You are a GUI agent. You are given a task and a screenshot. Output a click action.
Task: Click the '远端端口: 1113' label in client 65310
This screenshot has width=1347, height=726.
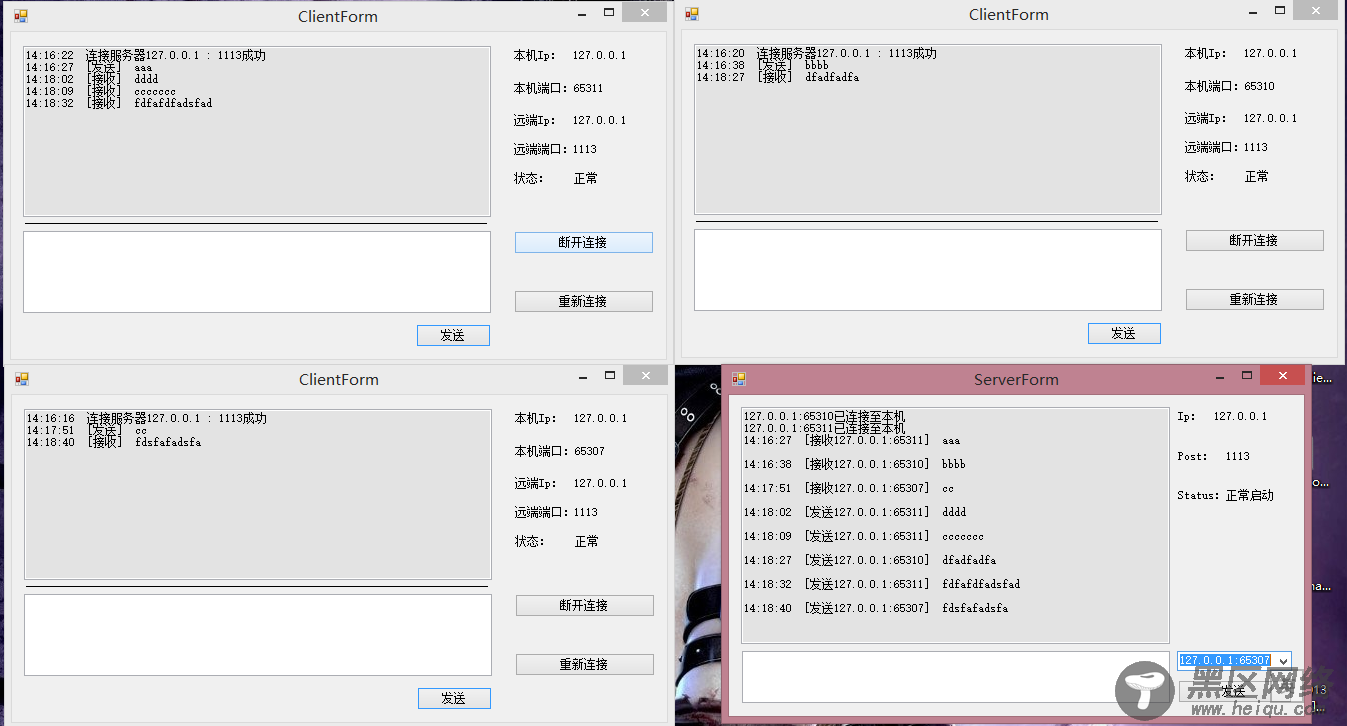tap(1226, 147)
